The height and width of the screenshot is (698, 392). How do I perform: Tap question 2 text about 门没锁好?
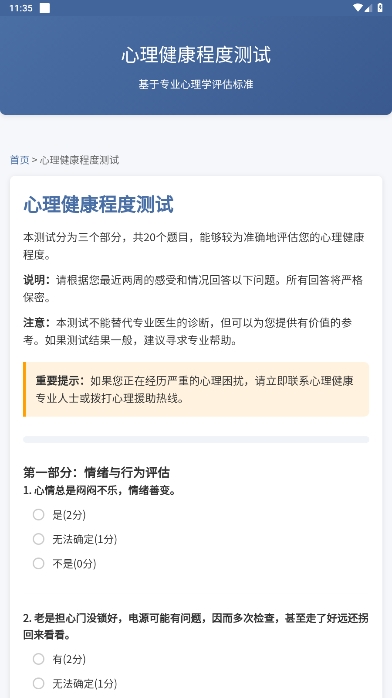click(x=196, y=627)
